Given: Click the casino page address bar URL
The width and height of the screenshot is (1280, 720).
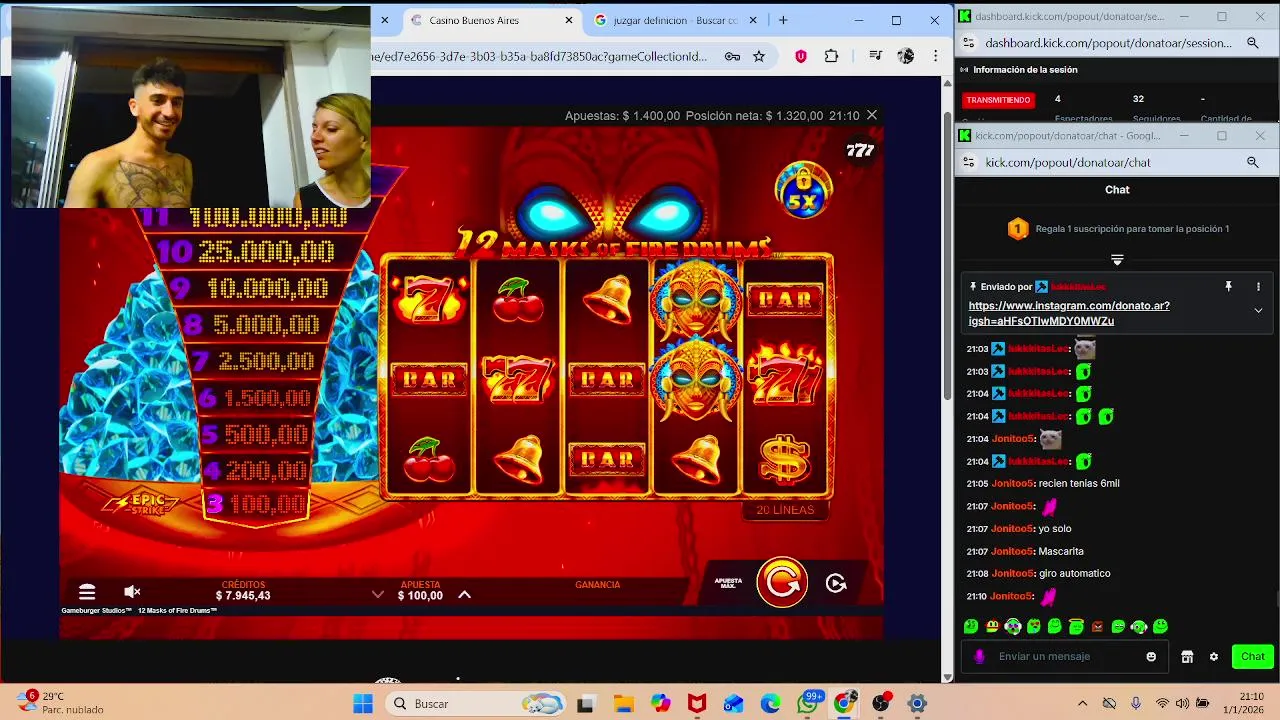Looking at the screenshot, I should [540, 56].
